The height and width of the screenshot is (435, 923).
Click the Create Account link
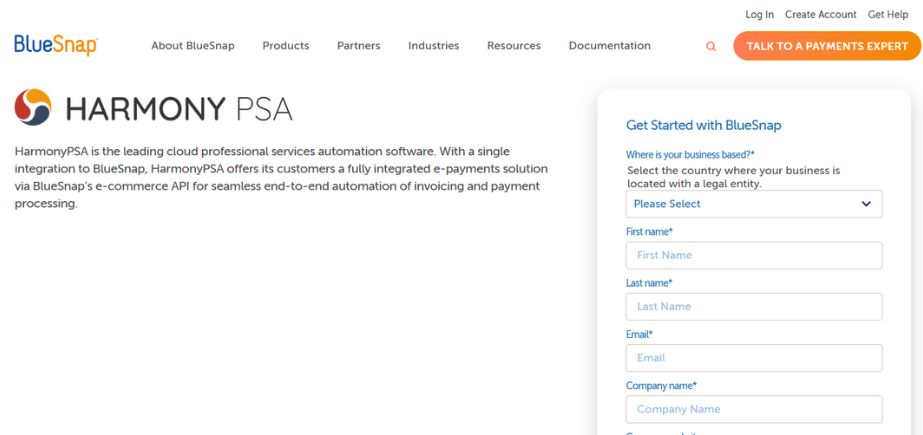tap(821, 15)
